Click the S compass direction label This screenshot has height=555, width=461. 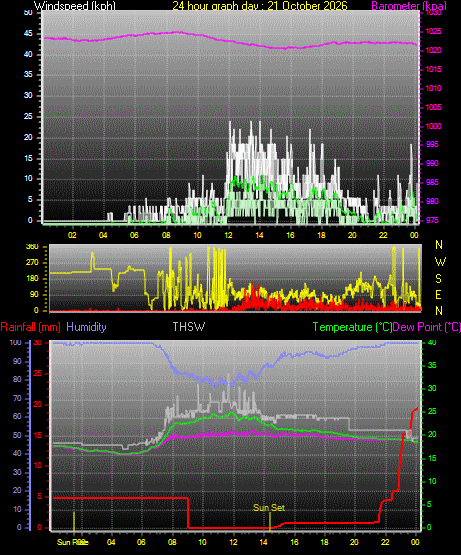438,279
